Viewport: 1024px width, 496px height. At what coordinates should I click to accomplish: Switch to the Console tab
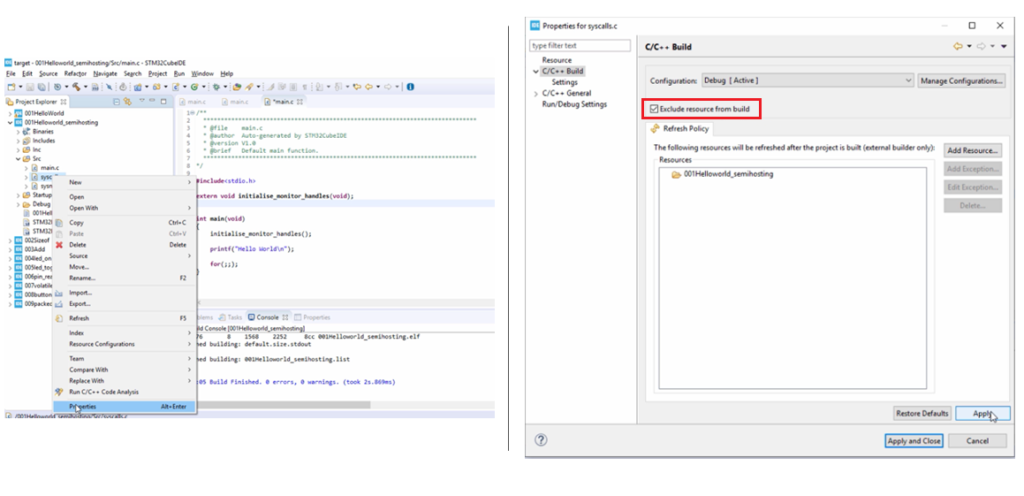click(267, 317)
